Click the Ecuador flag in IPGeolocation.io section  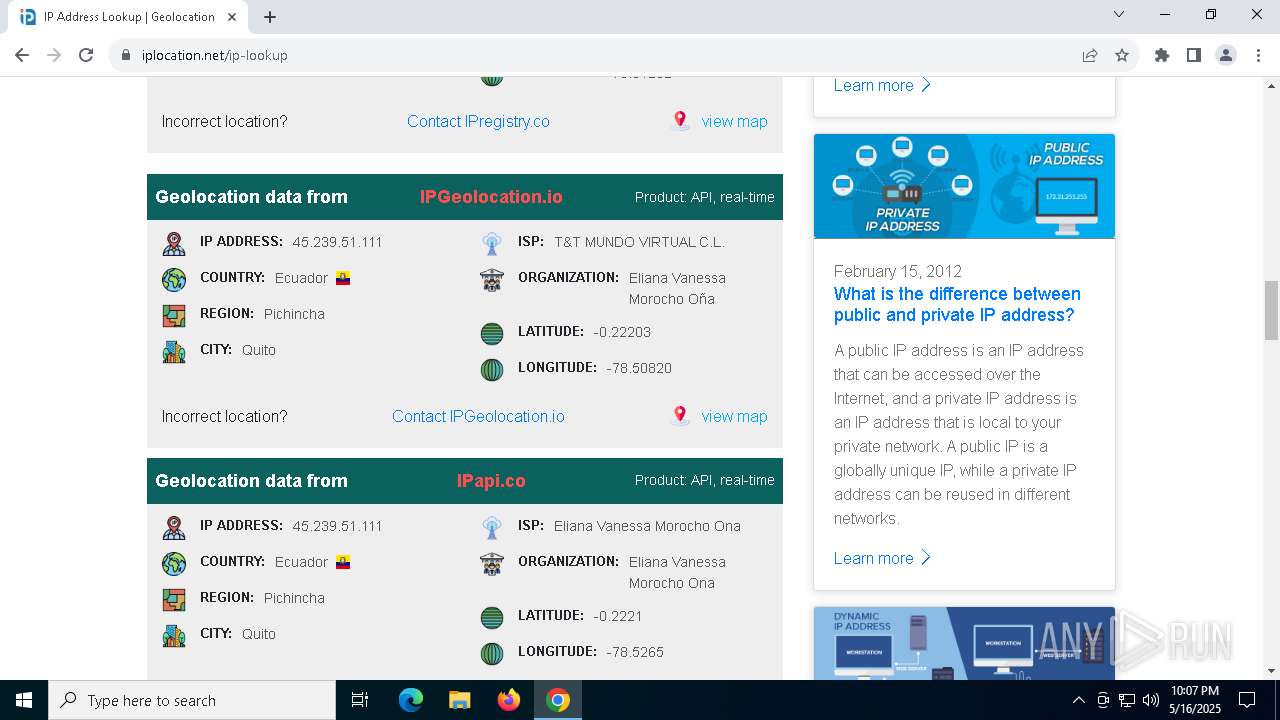coord(343,278)
